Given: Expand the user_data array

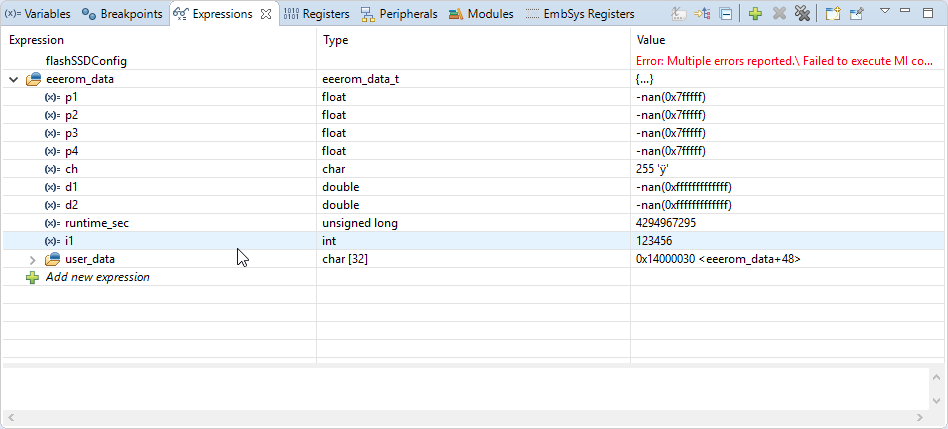Looking at the screenshot, I should (x=32, y=259).
